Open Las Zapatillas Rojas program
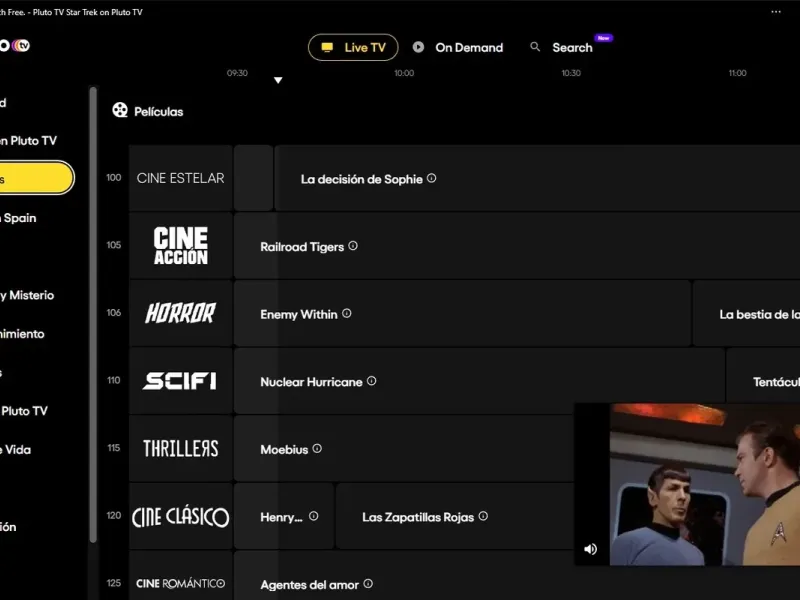 (455, 516)
